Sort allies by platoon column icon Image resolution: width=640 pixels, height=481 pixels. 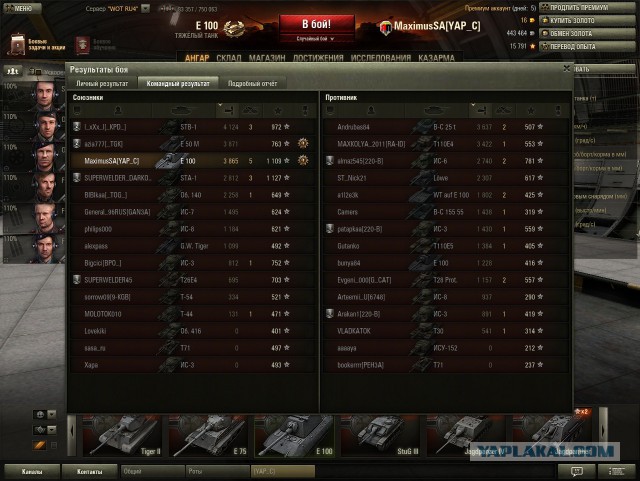(77, 110)
